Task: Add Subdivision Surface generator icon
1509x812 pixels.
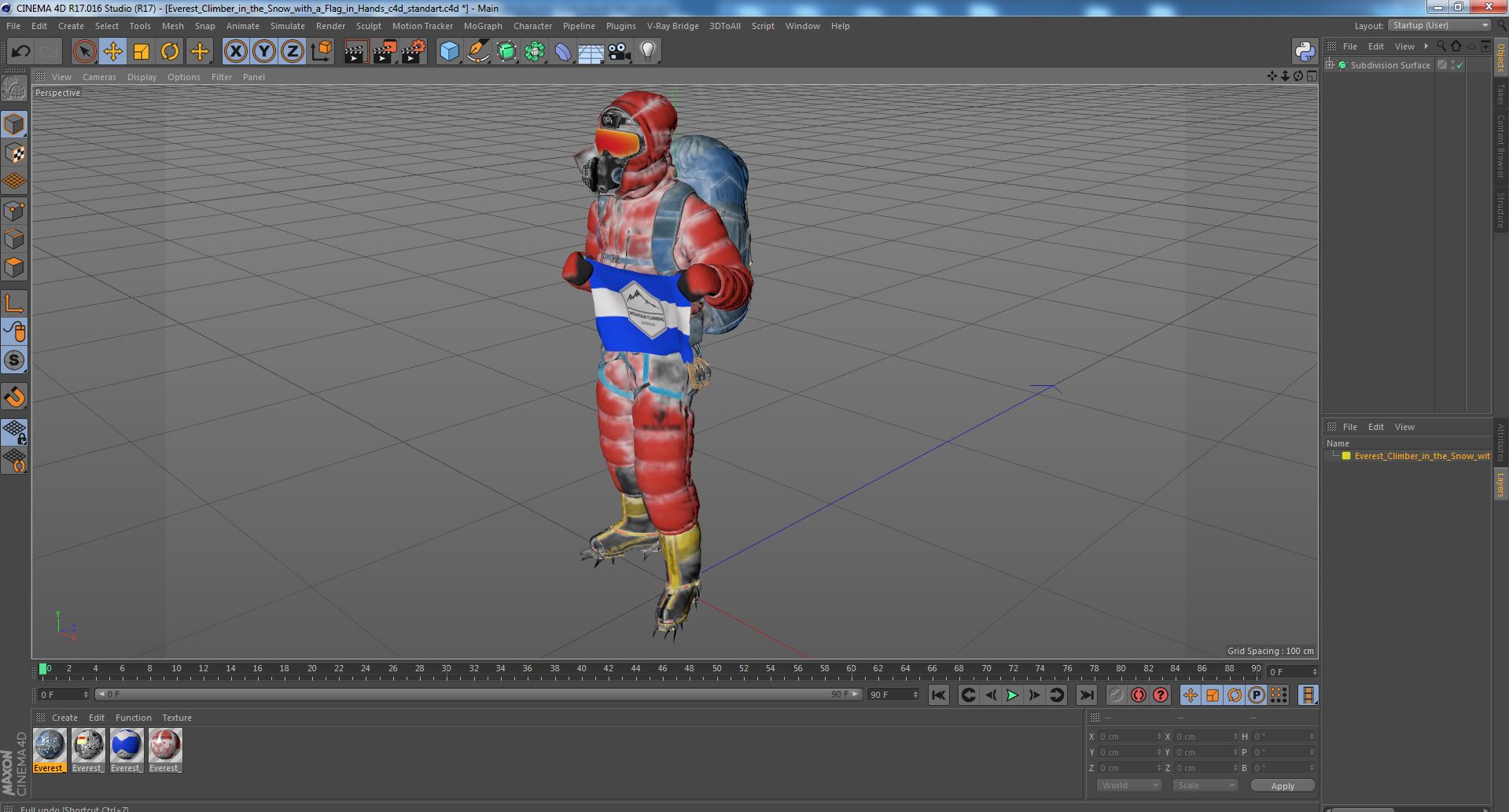Action: (506, 52)
